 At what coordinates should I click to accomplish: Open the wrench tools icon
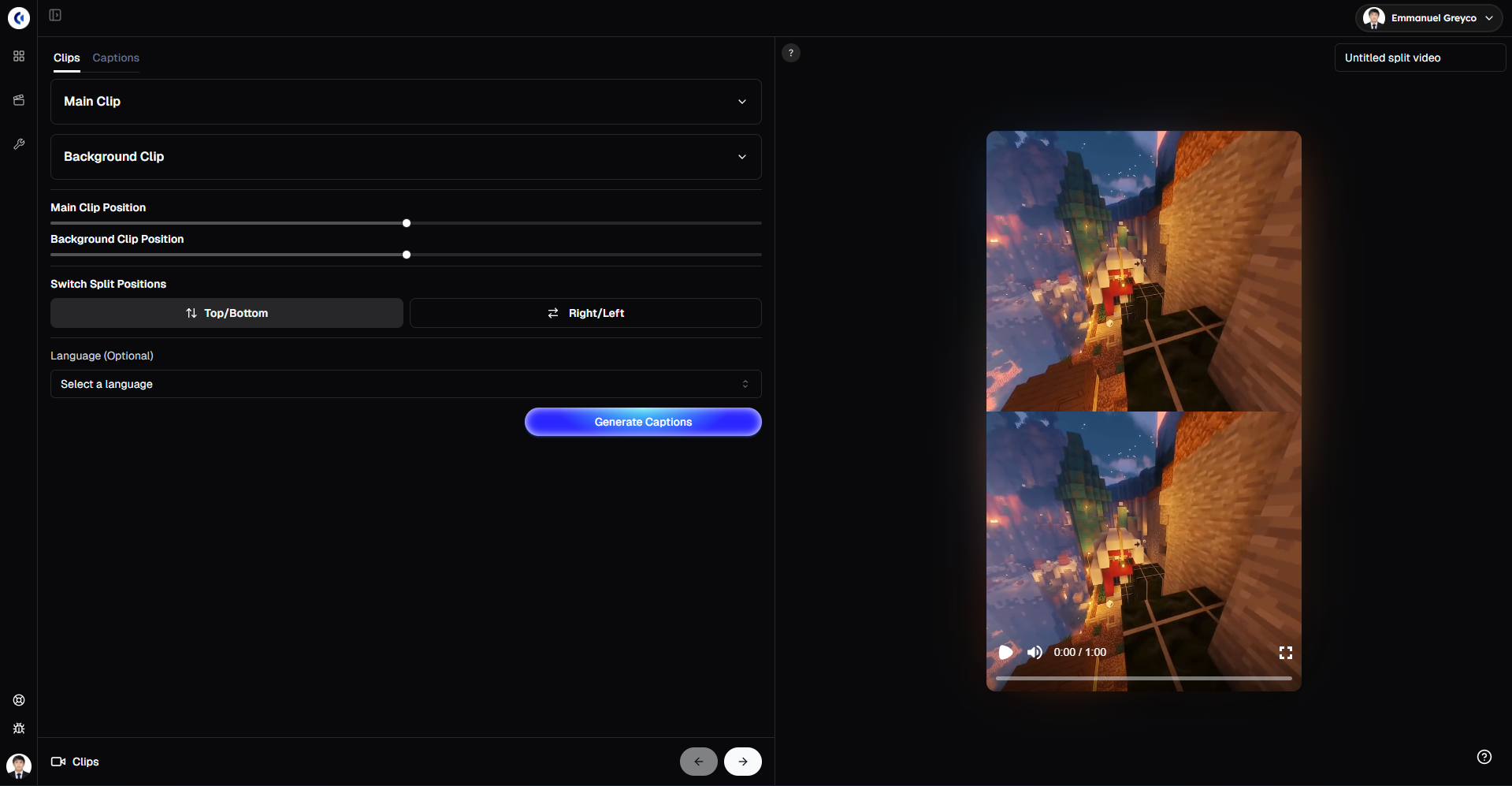(x=19, y=144)
